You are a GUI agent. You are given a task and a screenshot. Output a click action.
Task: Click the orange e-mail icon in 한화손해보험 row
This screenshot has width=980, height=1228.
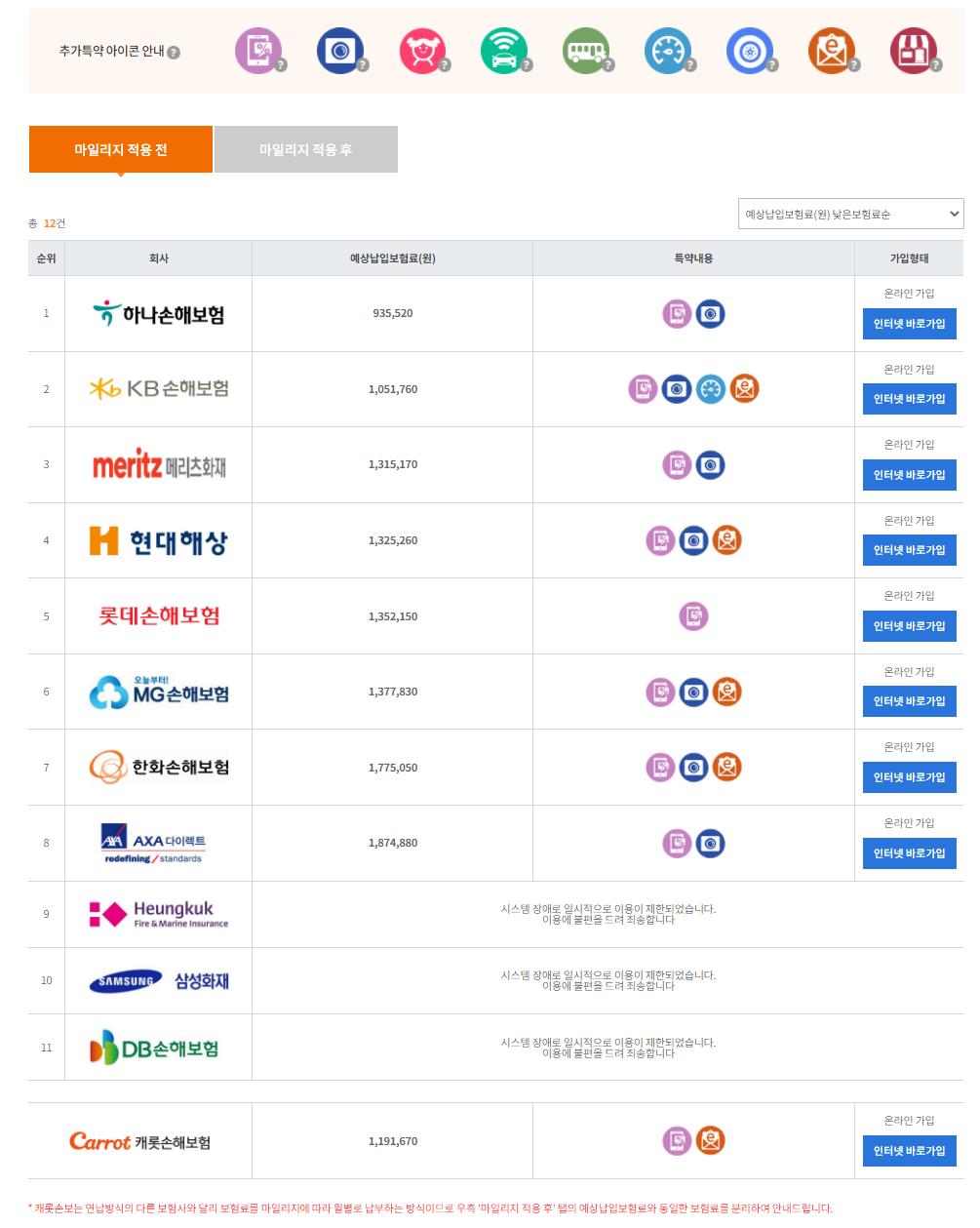coord(726,768)
